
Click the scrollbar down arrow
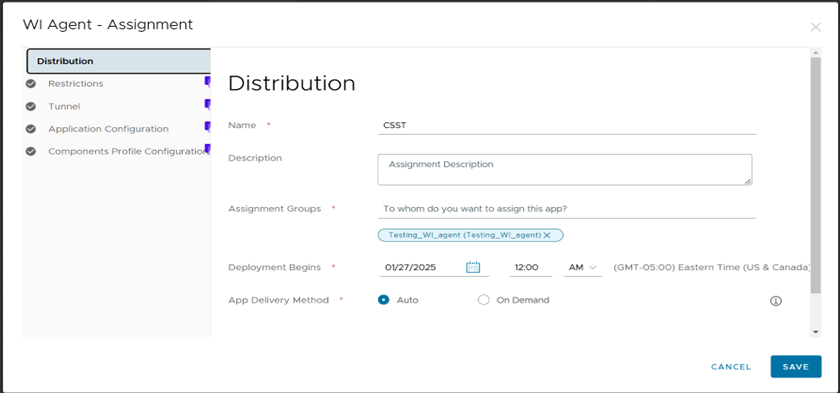coord(815,332)
